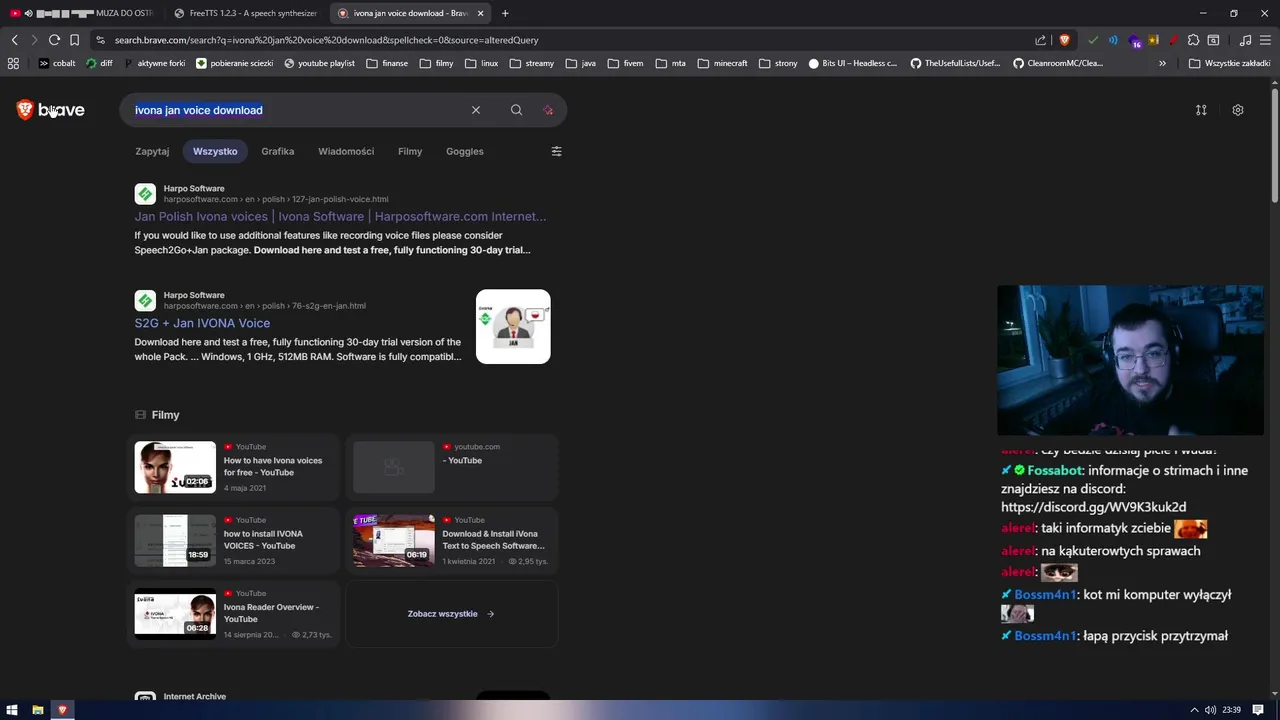
Task: Expand hidden system tray icons chevron
Action: [1194, 710]
